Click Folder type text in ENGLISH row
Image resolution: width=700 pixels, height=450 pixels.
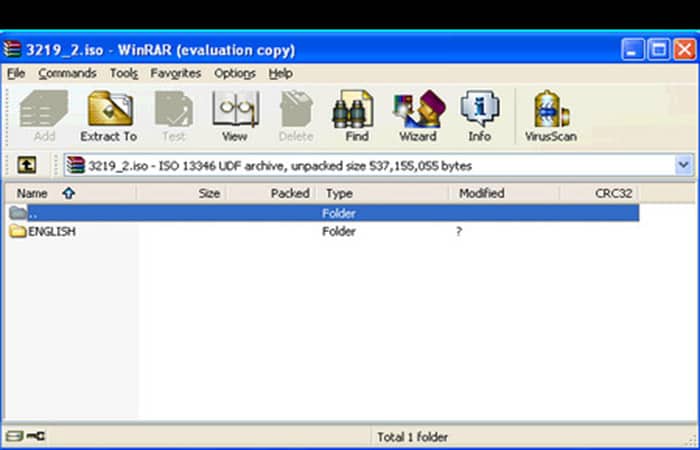339,231
